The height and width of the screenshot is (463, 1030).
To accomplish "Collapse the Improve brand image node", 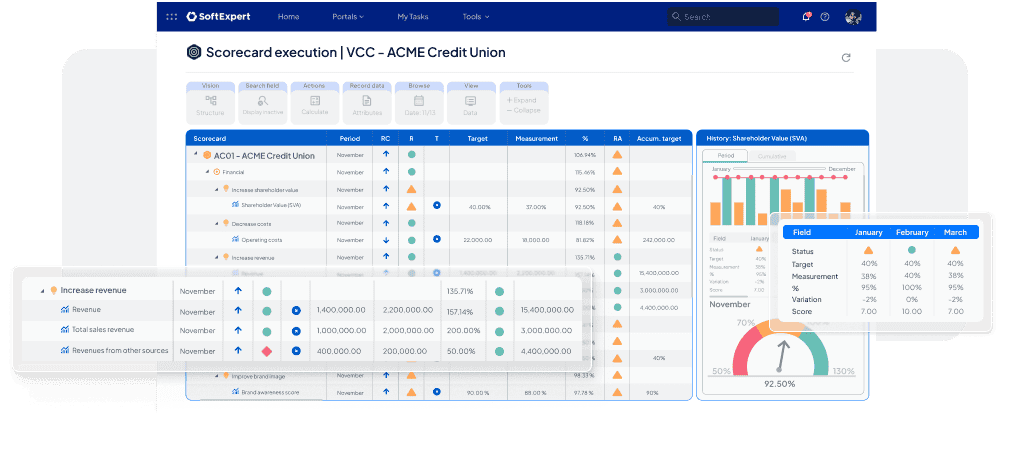I will (x=217, y=376).
